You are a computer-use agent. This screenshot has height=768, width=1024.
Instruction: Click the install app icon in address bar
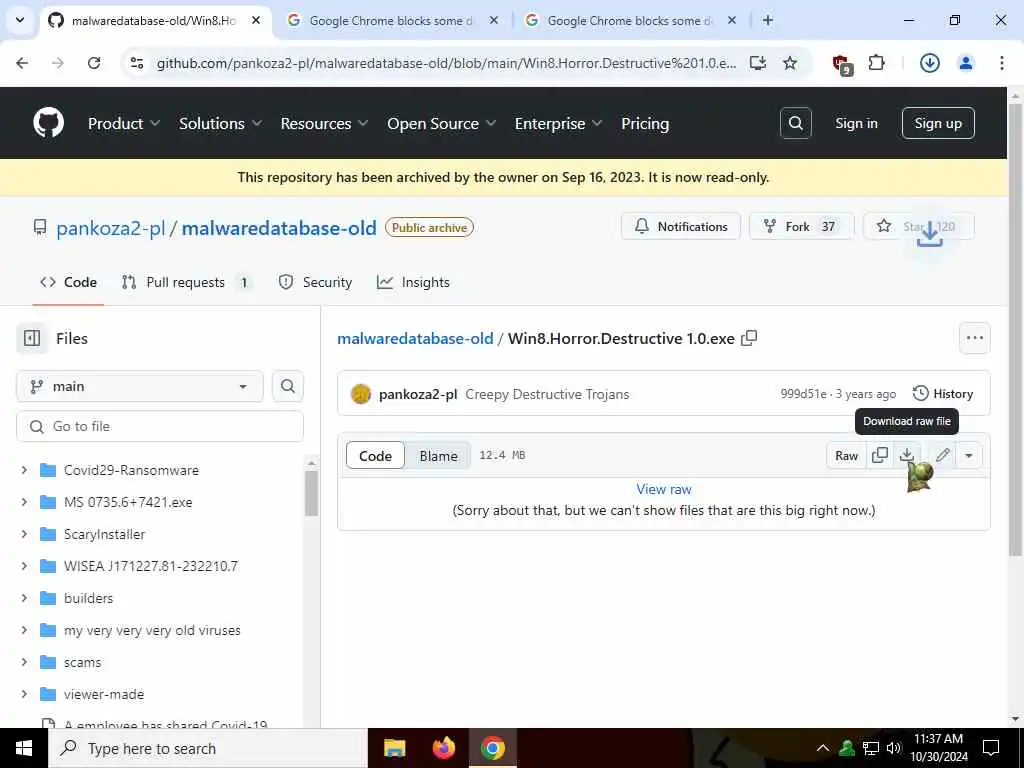point(758,63)
